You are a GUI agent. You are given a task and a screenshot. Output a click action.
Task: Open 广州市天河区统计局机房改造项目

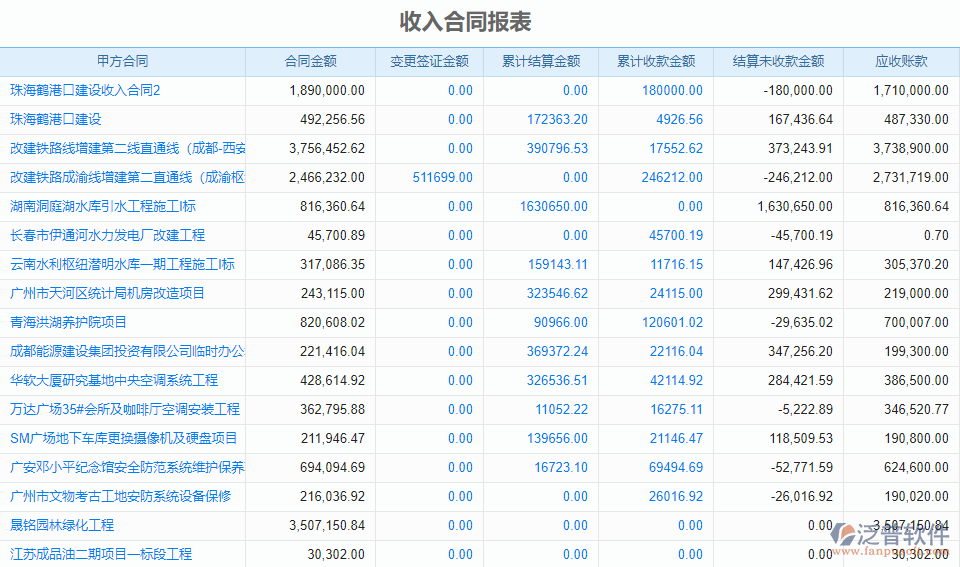pos(107,293)
